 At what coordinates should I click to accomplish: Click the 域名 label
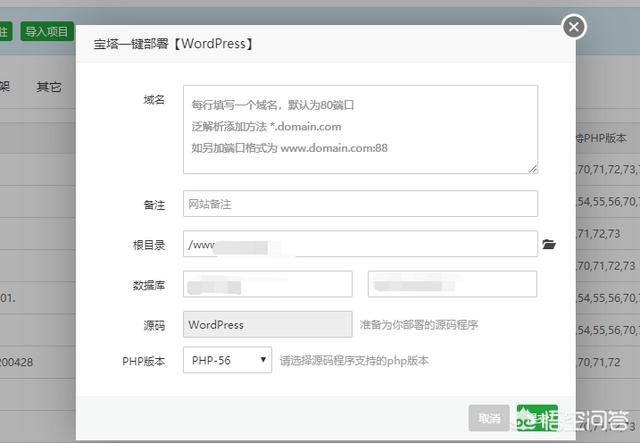point(154,99)
